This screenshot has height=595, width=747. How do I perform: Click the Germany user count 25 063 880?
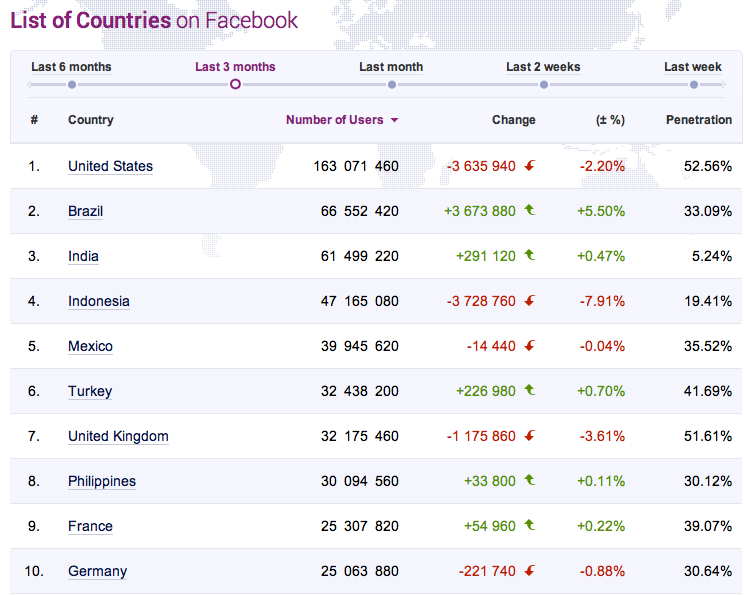click(x=360, y=571)
